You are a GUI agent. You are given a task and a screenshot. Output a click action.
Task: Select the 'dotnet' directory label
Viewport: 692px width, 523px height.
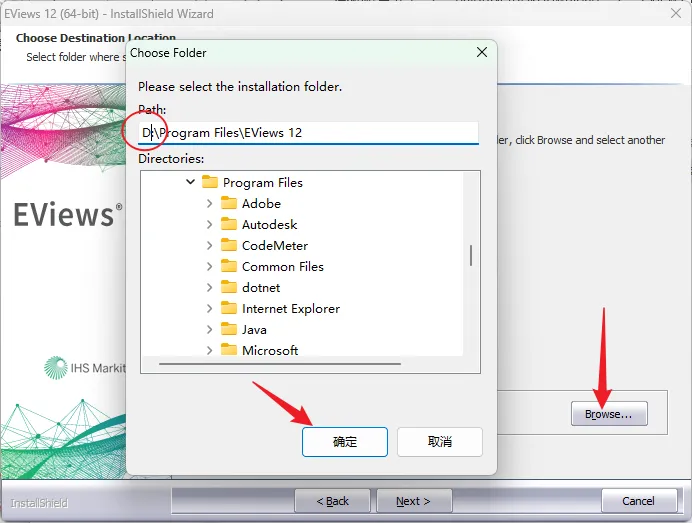(x=261, y=288)
